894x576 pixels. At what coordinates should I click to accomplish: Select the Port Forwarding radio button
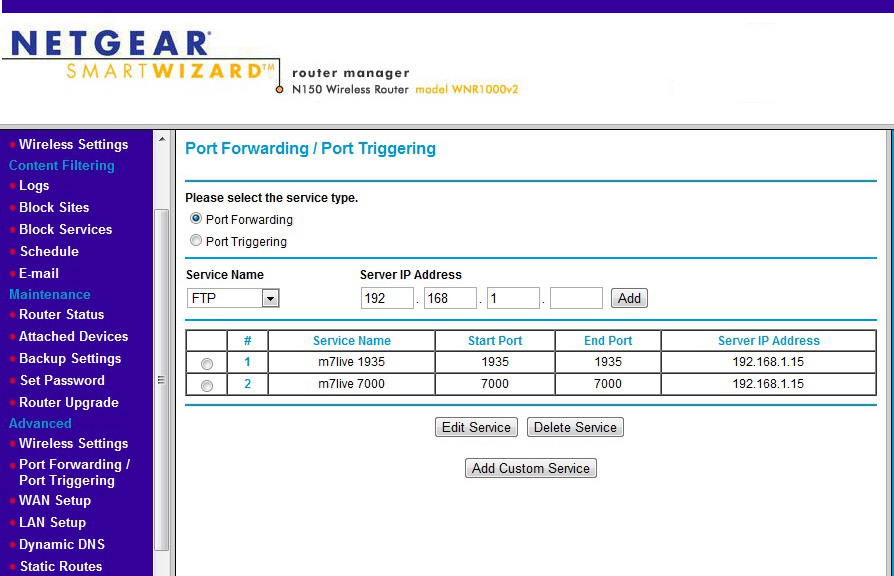tap(196, 218)
